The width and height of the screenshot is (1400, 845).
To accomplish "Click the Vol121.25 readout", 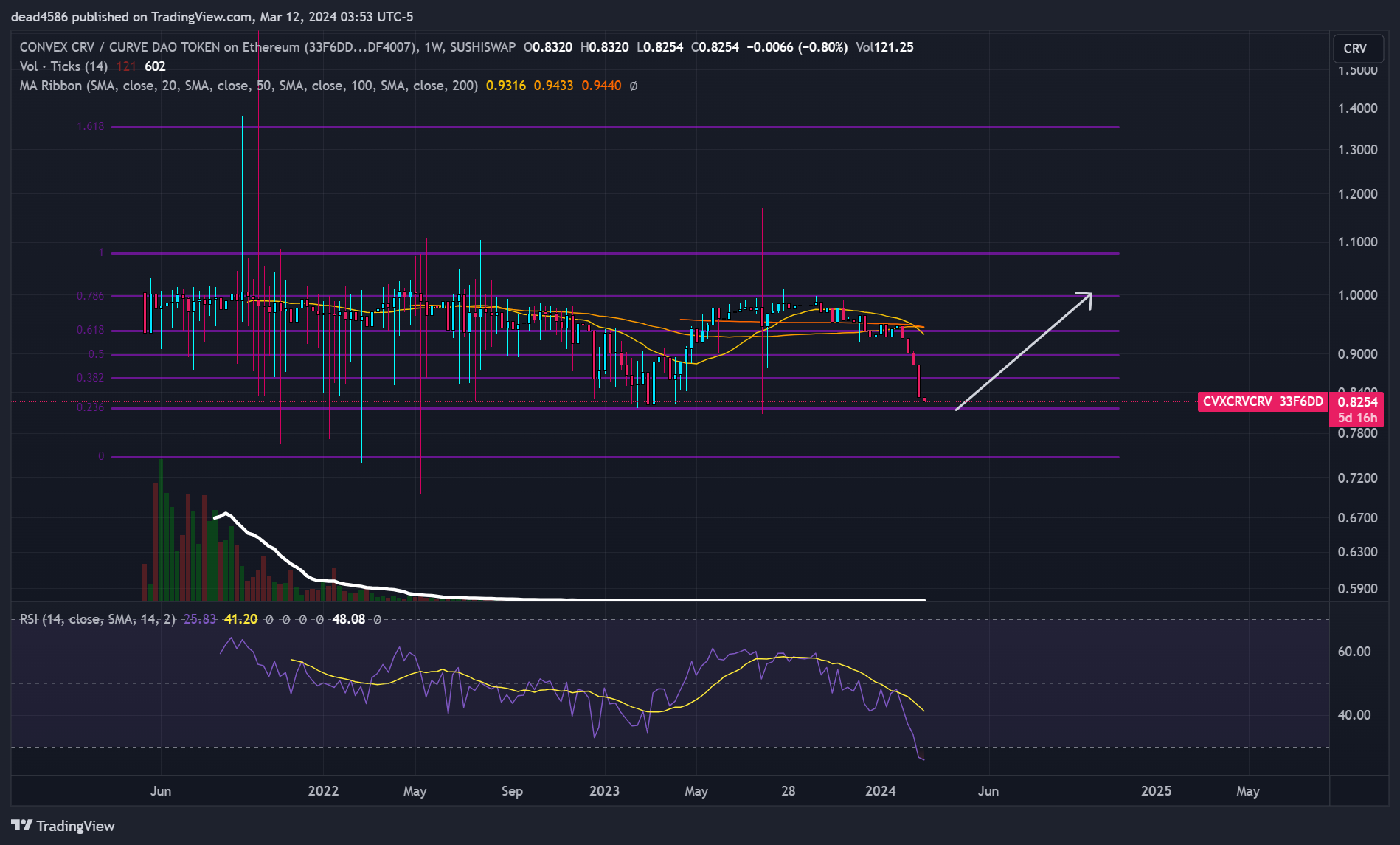I will pos(884,47).
